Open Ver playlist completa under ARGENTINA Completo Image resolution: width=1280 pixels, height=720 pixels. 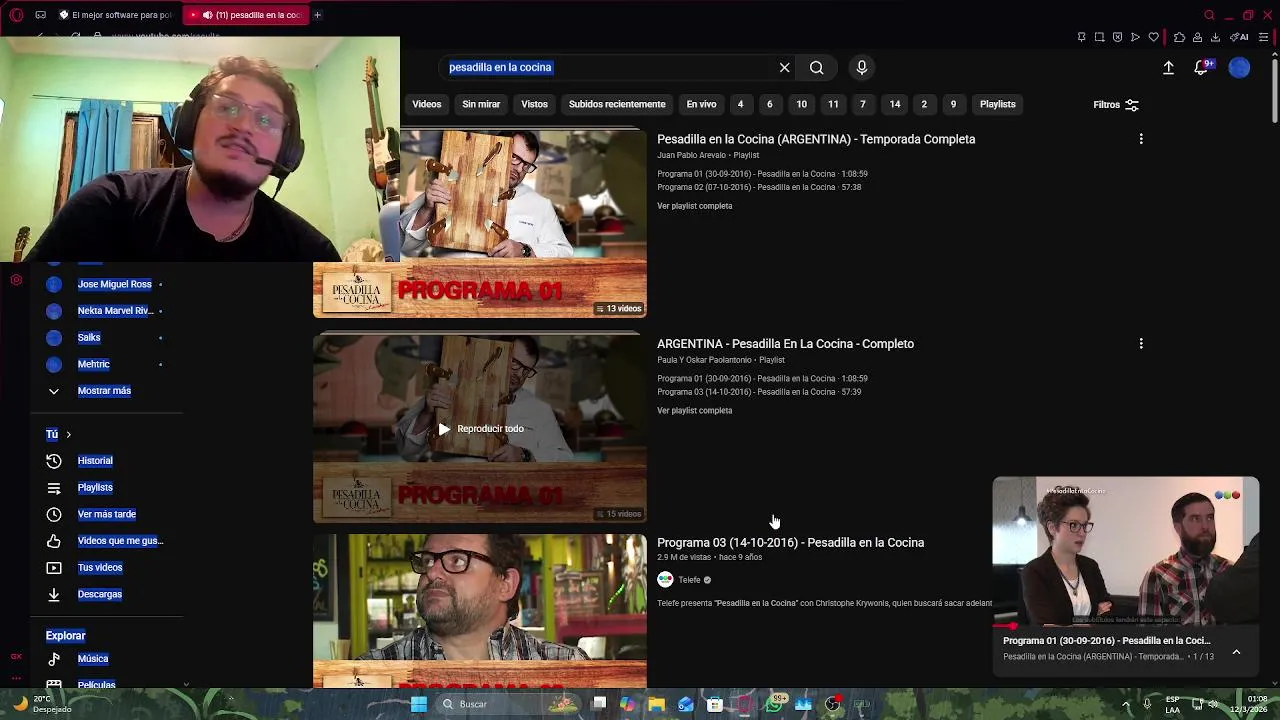(695, 411)
